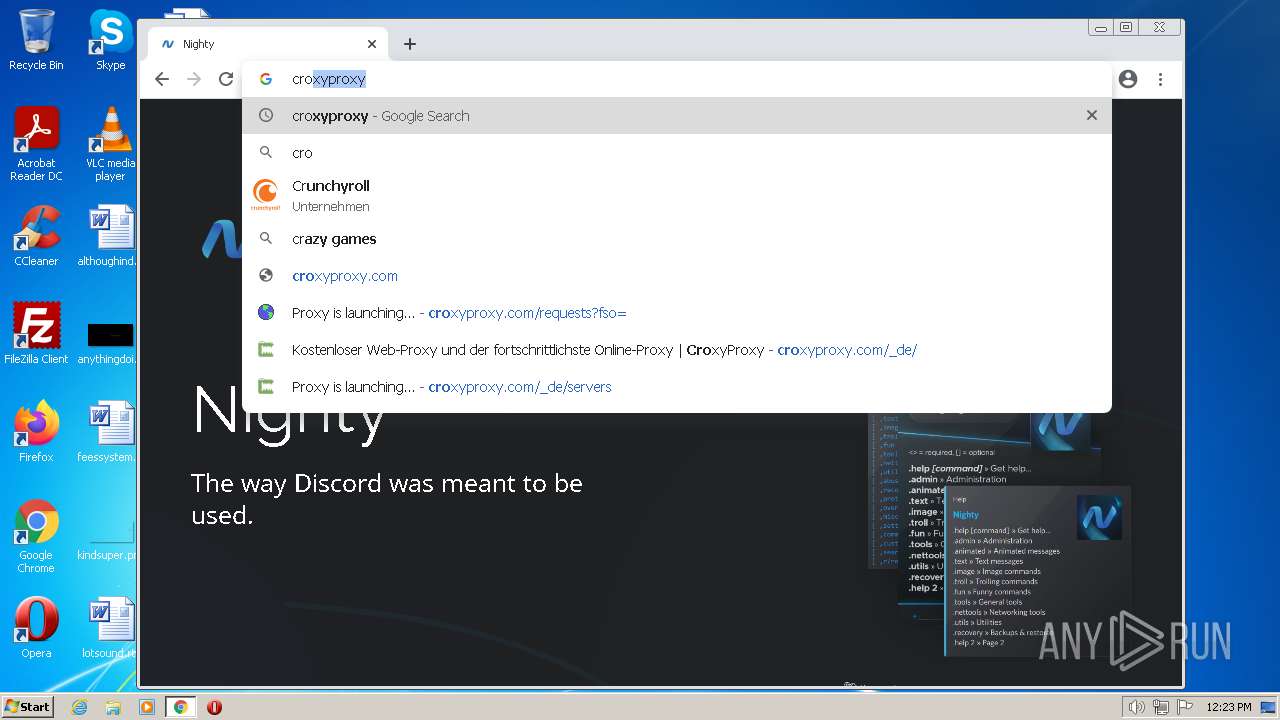
Task: Click the Crunchyroll logo icon in suggestions
Action: 265,195
